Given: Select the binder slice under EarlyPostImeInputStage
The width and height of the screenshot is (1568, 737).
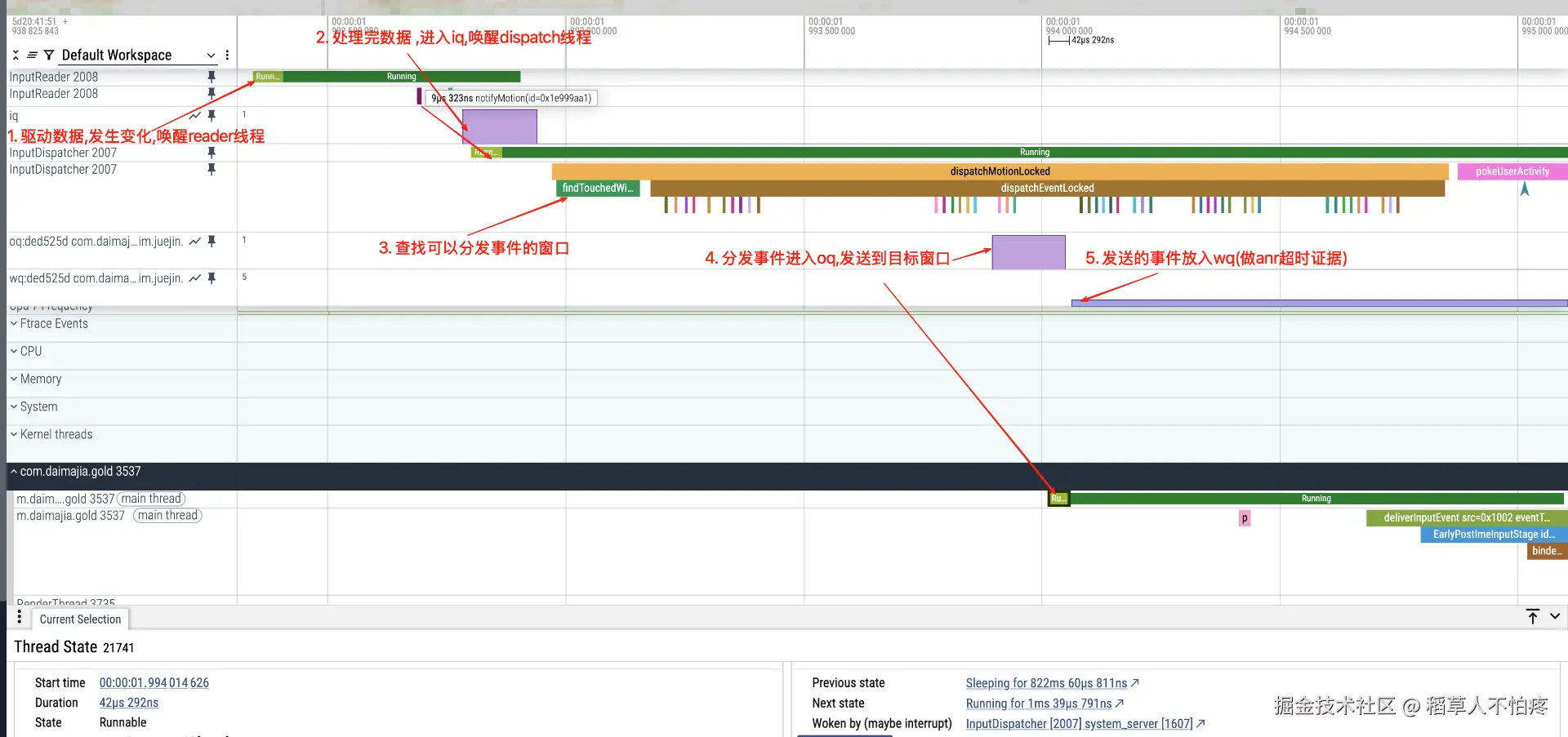Looking at the screenshot, I should tap(1548, 551).
